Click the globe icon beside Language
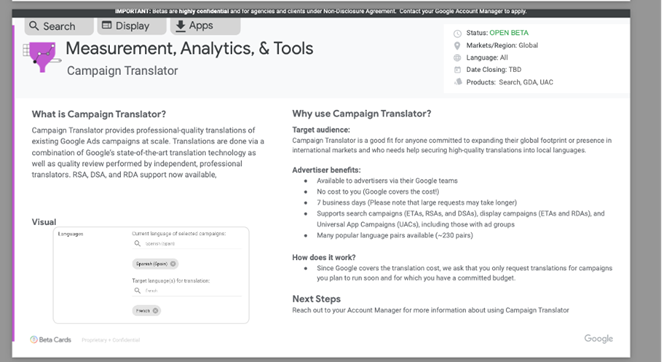 (457, 58)
